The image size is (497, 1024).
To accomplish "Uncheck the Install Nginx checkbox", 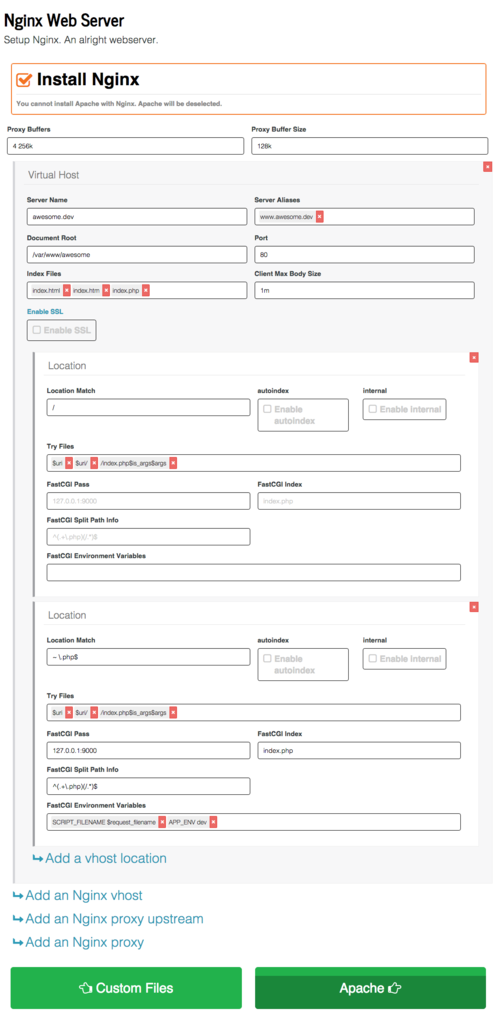I will [24, 80].
